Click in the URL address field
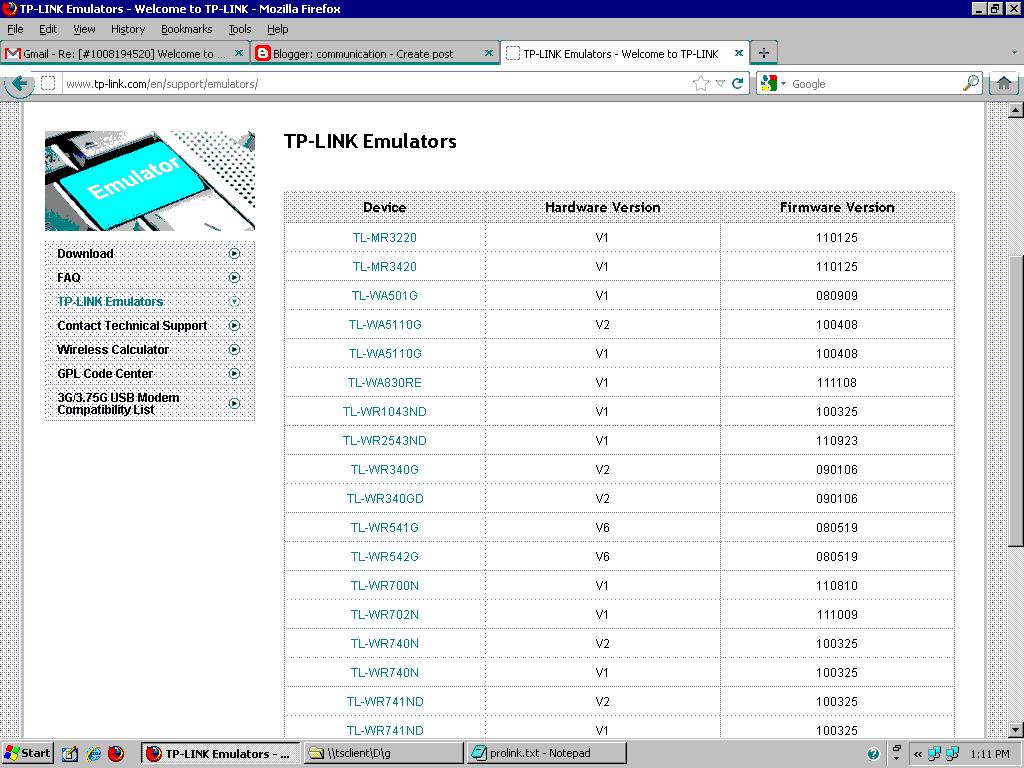Image resolution: width=1024 pixels, height=768 pixels. pyautogui.click(x=376, y=84)
